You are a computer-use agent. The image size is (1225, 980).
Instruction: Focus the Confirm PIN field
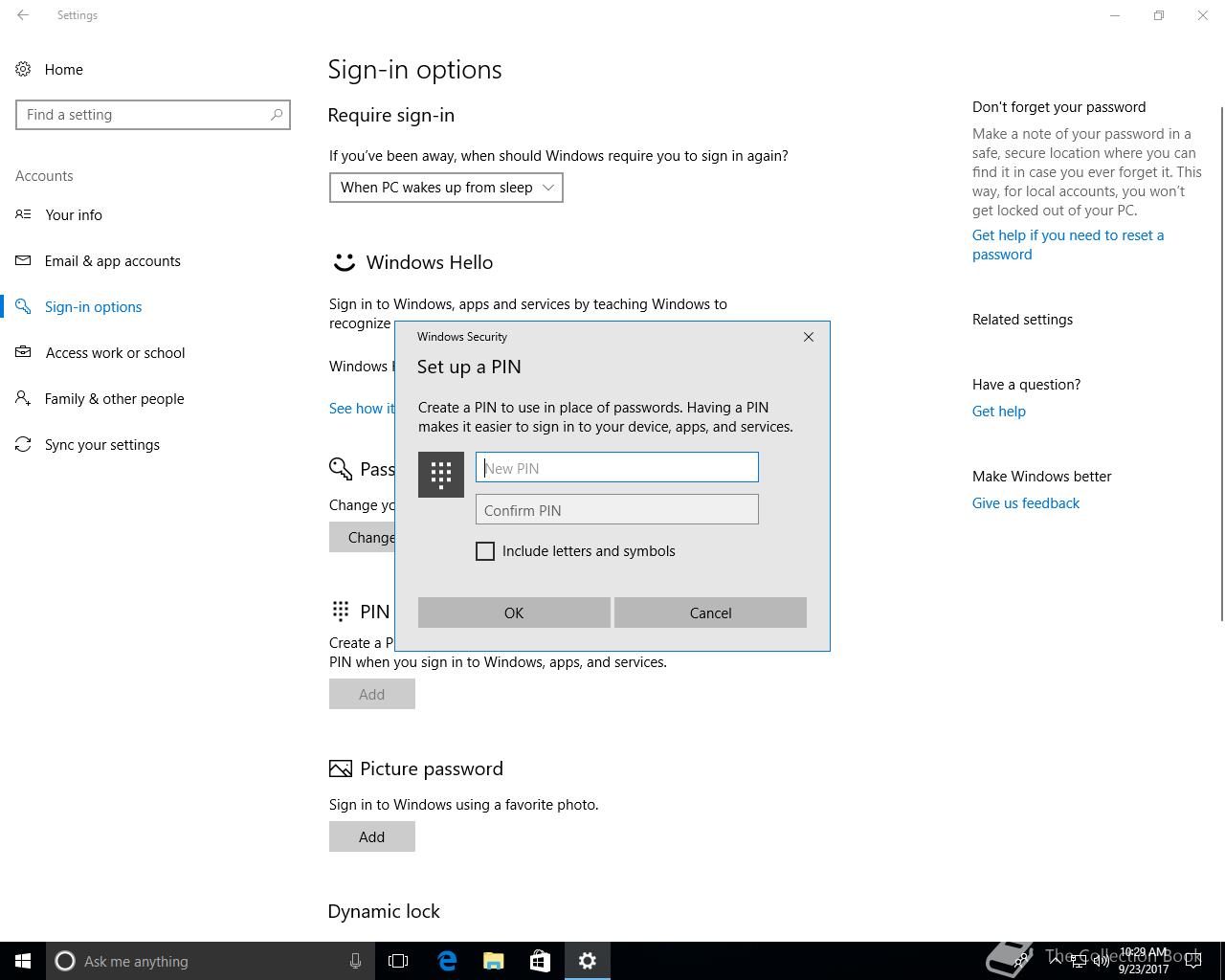(617, 509)
